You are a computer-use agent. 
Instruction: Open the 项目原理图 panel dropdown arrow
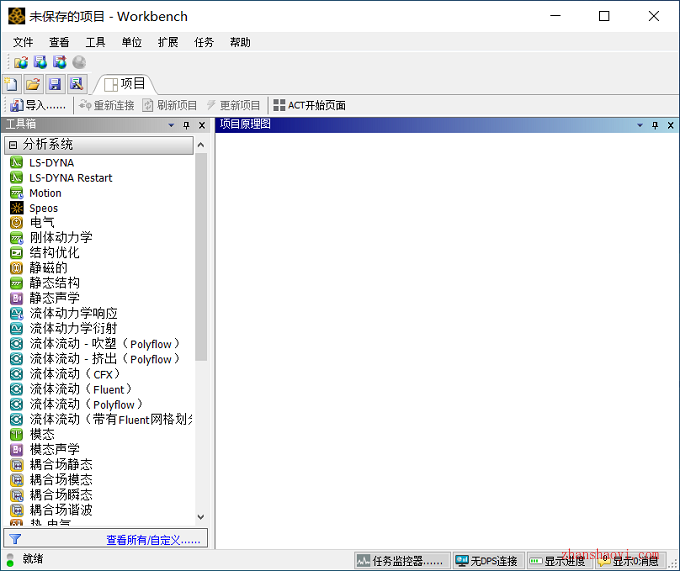click(x=640, y=125)
